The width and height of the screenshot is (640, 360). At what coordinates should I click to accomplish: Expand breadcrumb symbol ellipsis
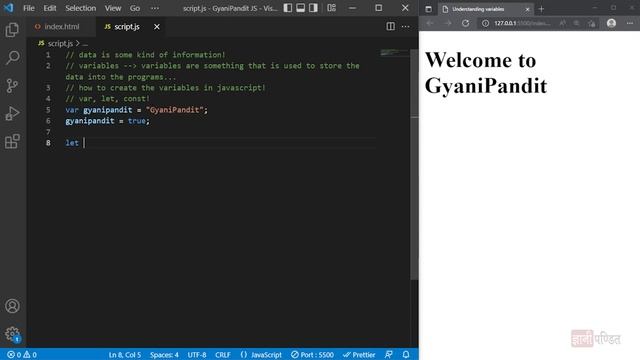[x=85, y=44]
